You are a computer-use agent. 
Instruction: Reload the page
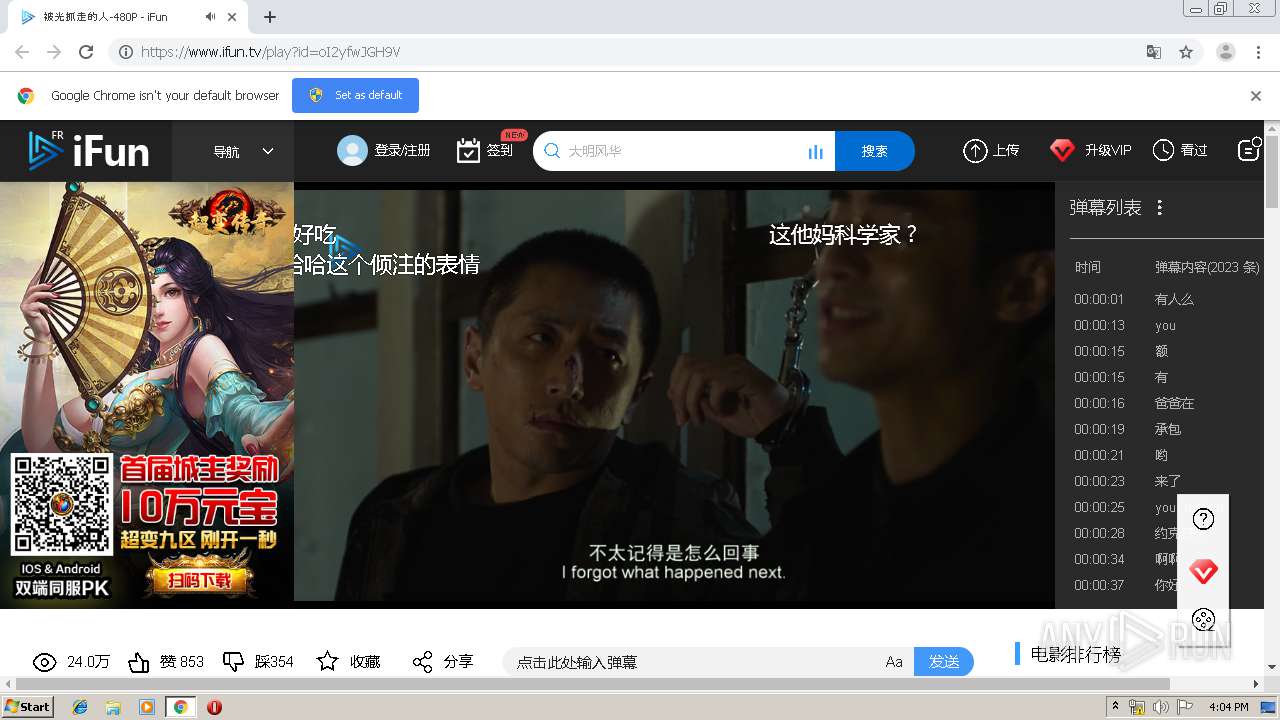pos(86,52)
